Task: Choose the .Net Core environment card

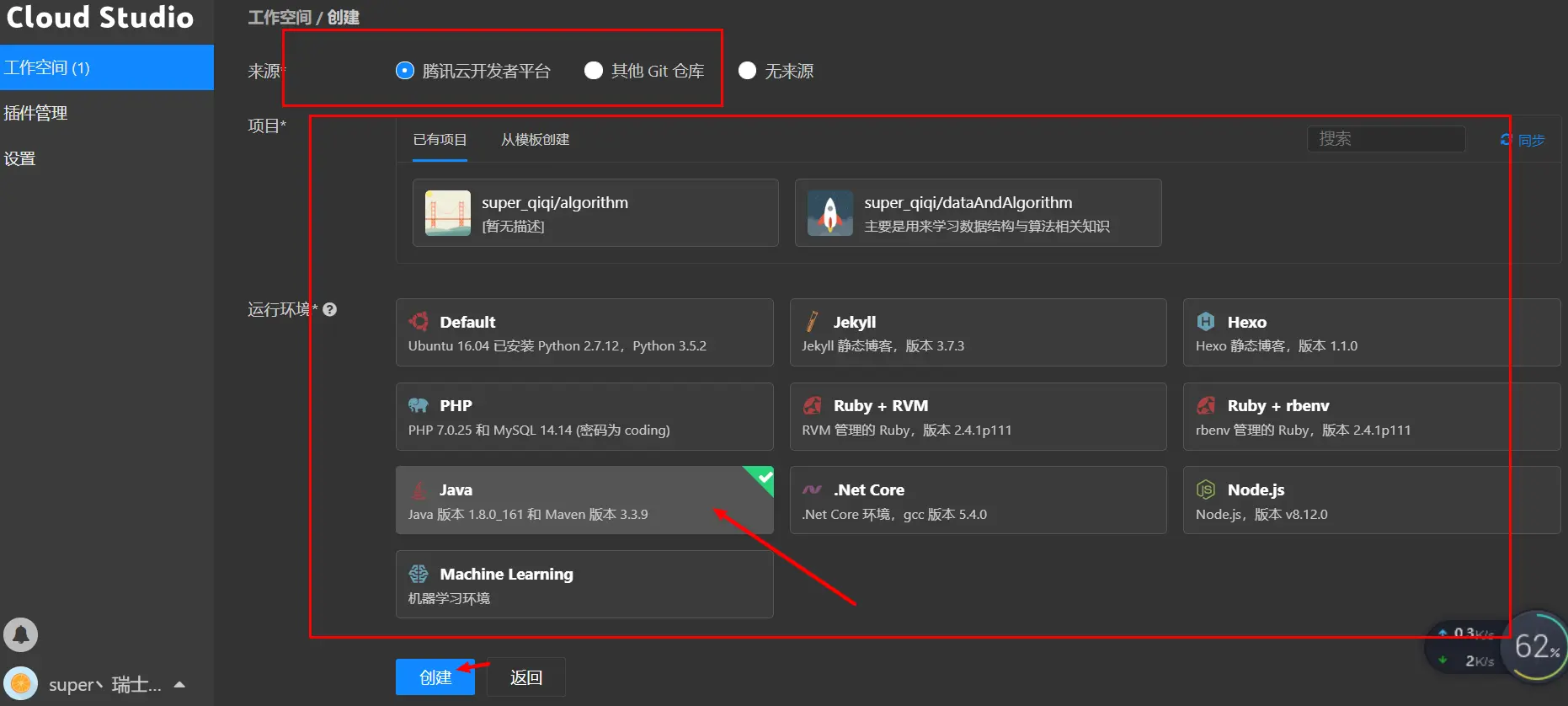Action: point(979,500)
